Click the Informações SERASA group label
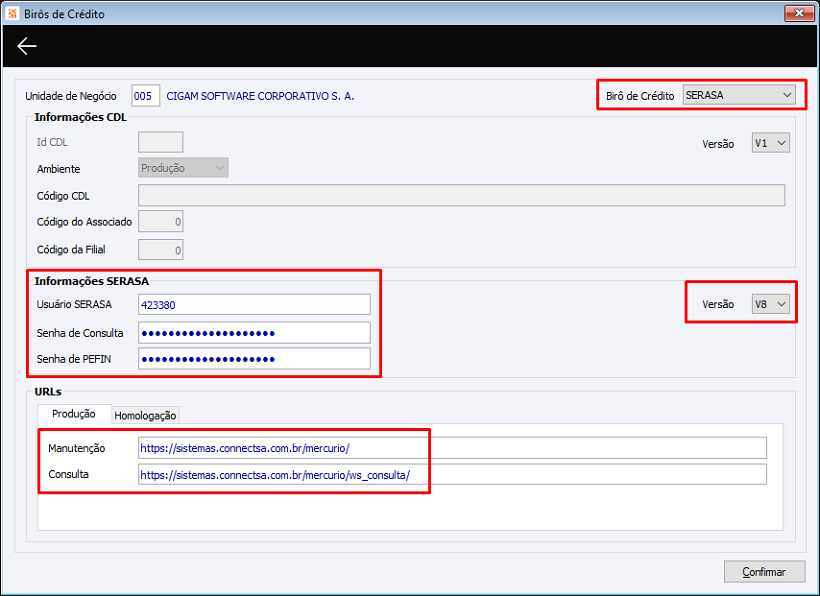 tap(92, 281)
